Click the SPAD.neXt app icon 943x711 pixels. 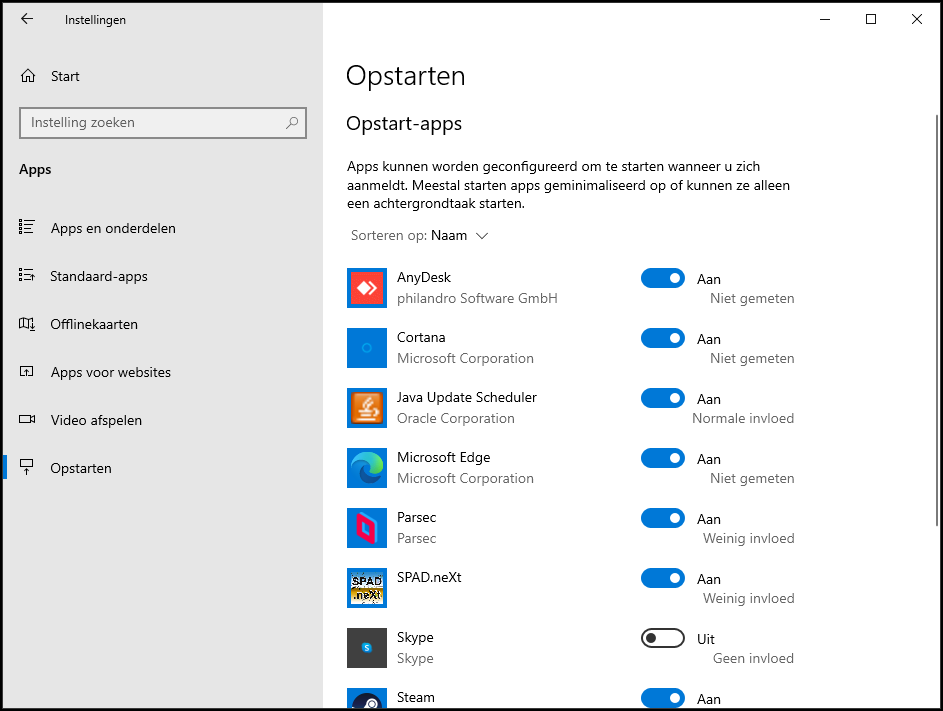coord(367,588)
